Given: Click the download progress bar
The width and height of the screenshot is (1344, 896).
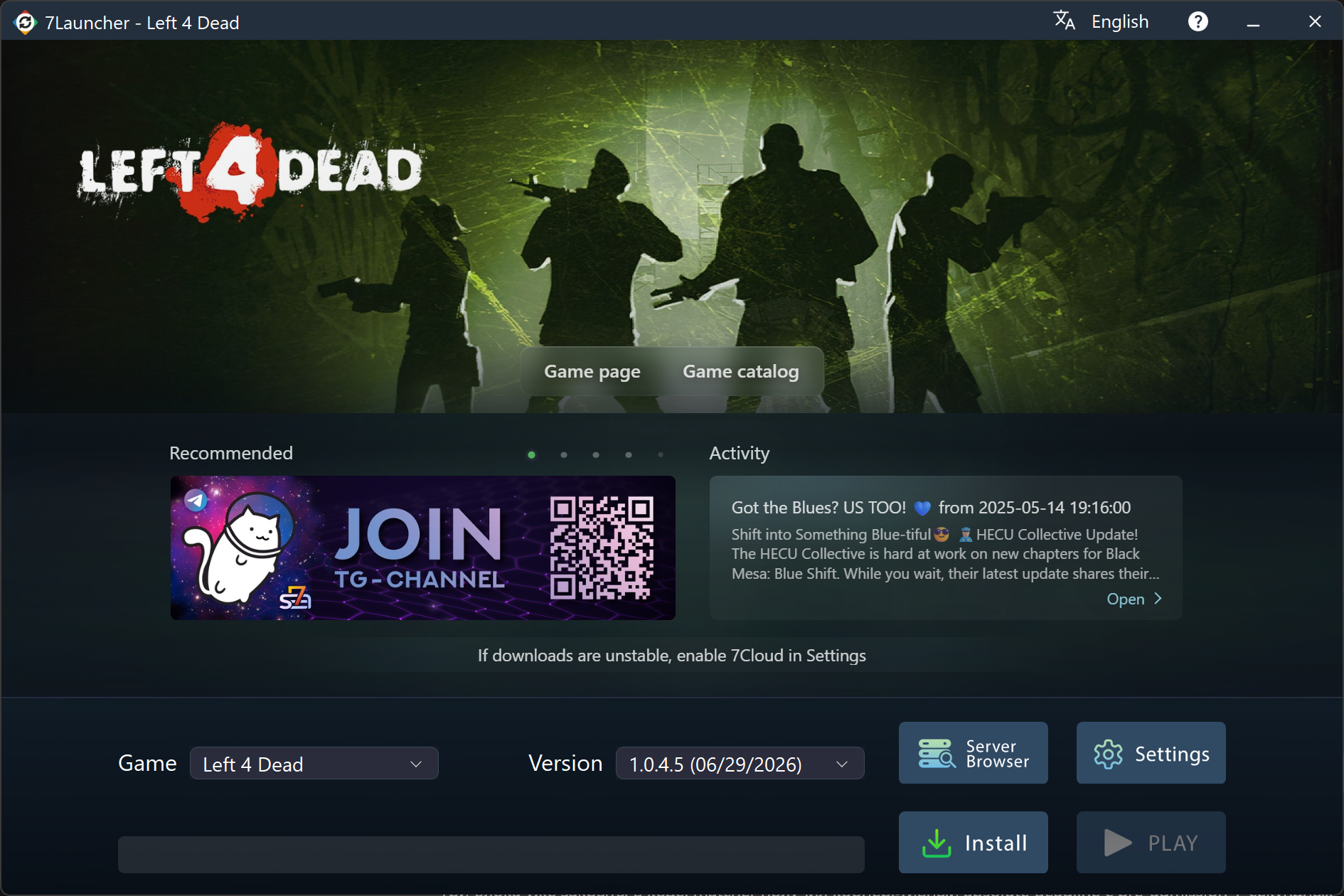Looking at the screenshot, I should point(491,854).
